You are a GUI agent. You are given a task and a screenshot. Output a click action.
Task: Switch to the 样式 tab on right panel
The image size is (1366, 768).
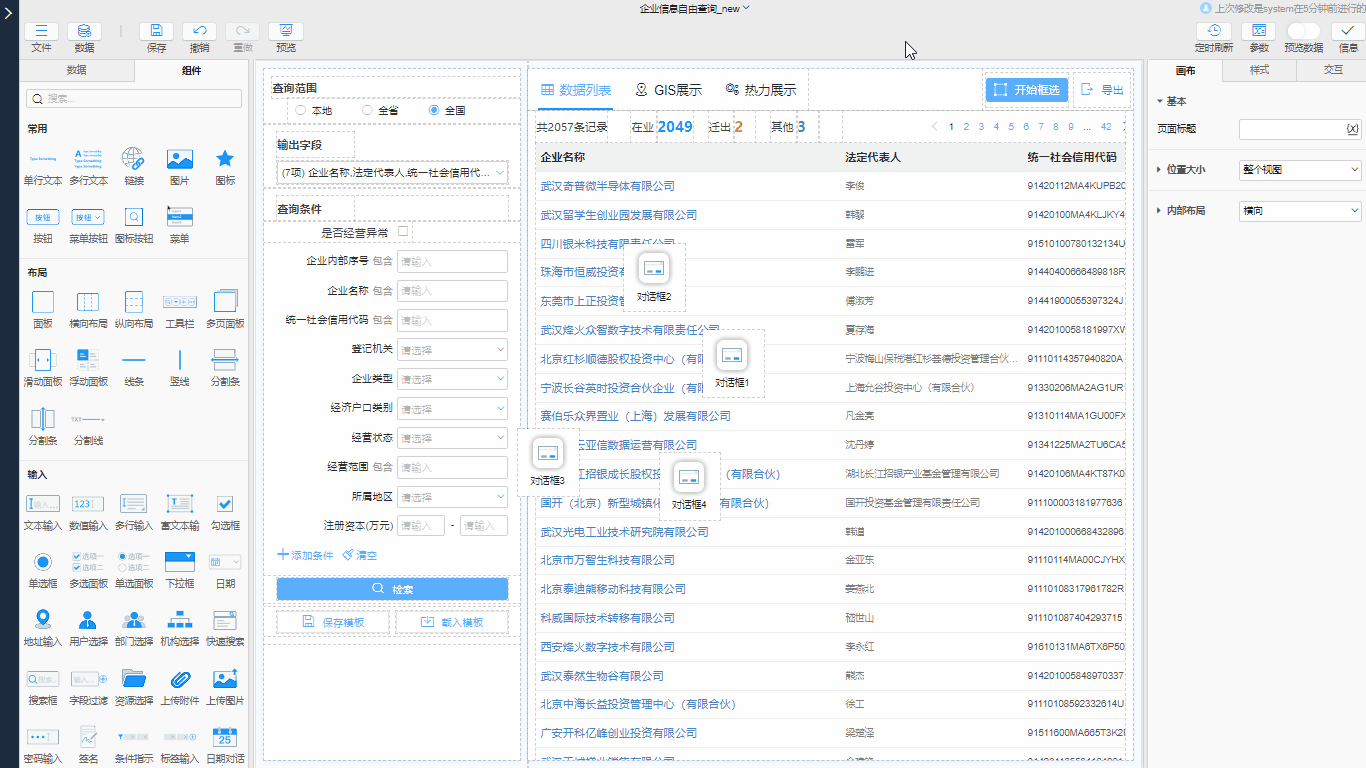point(1258,71)
